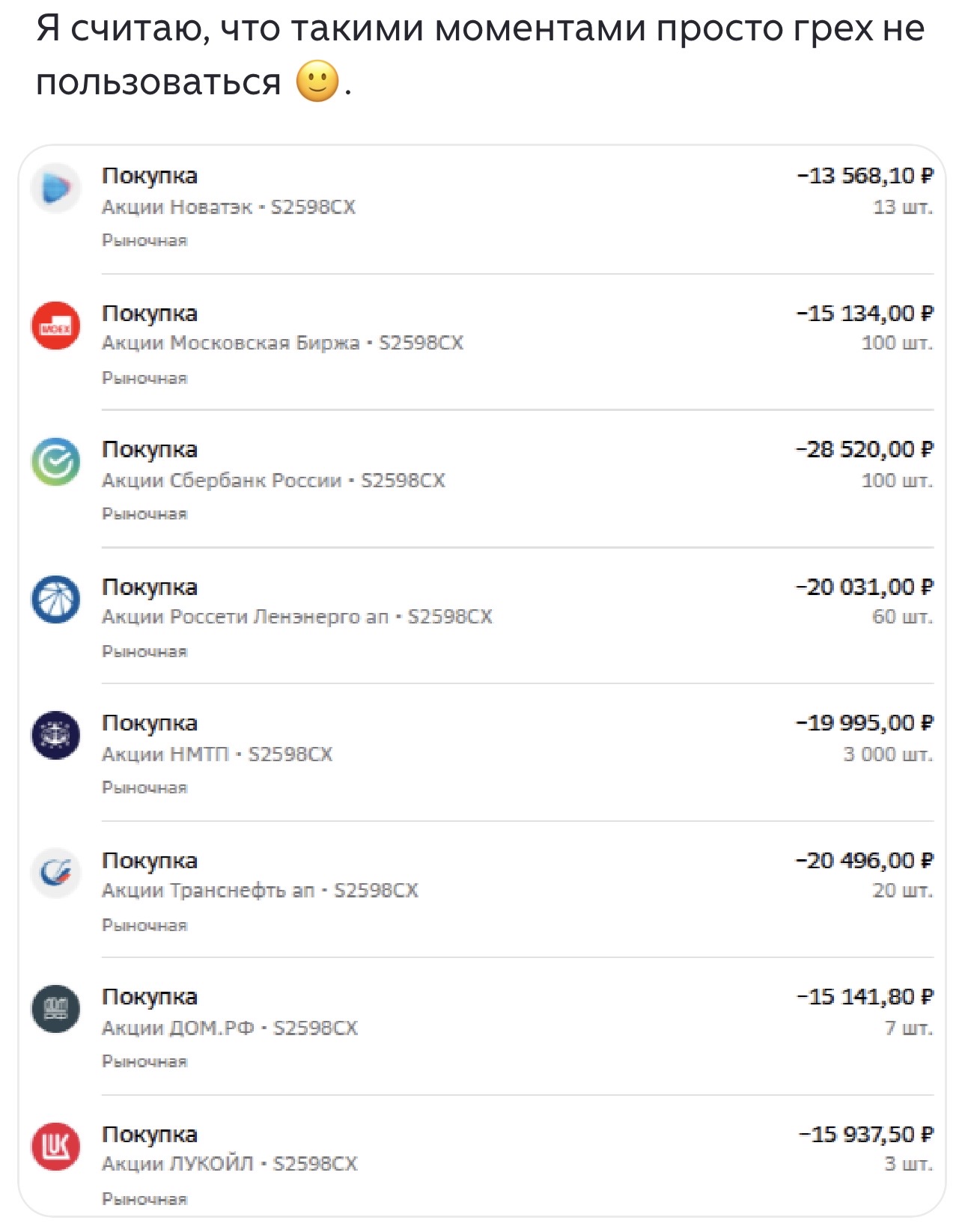Click the Транснефть logo icon
The height and width of the screenshot is (1232, 965).
(55, 872)
